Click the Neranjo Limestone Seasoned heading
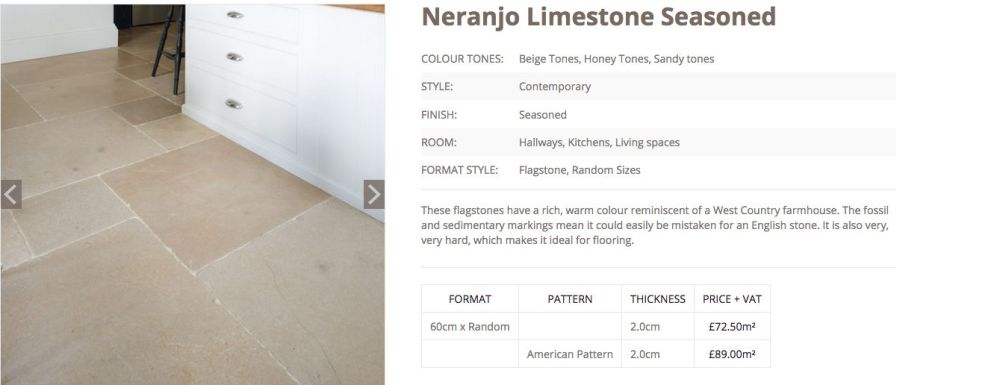Viewport: 1000px width, 385px height. click(598, 17)
